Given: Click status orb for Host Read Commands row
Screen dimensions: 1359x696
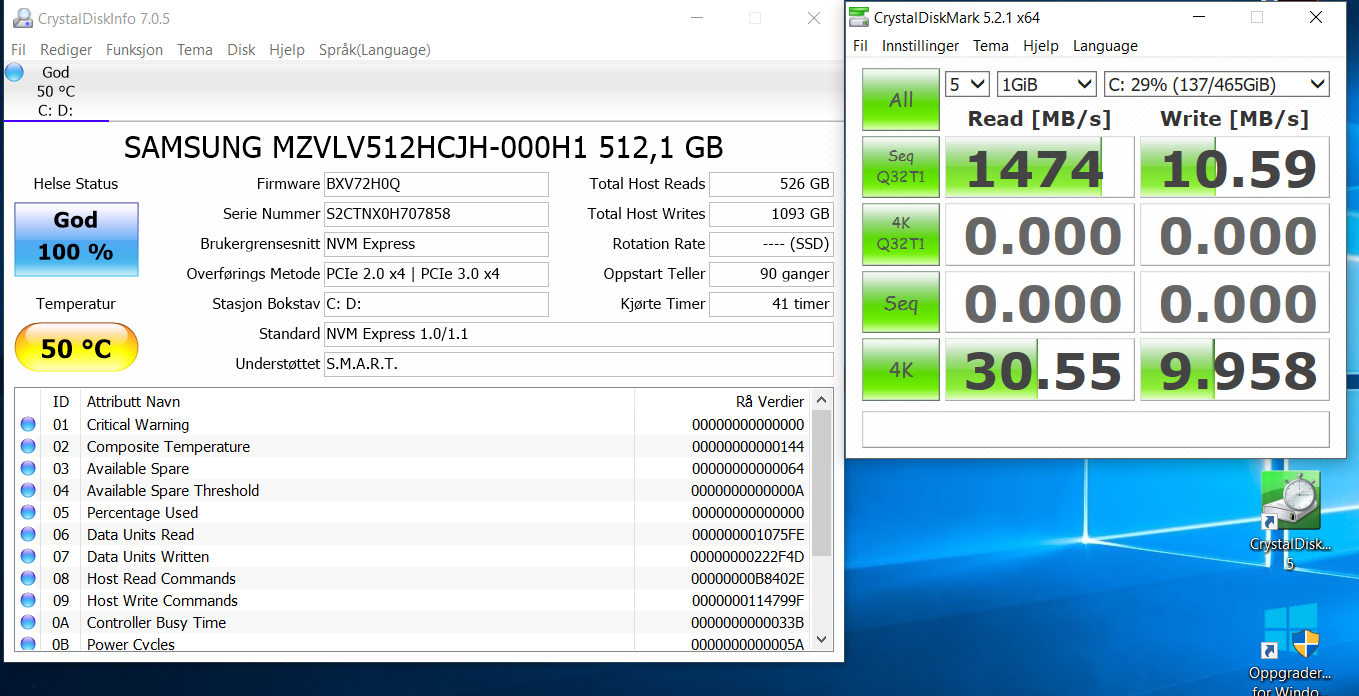Looking at the screenshot, I should pos(28,579).
